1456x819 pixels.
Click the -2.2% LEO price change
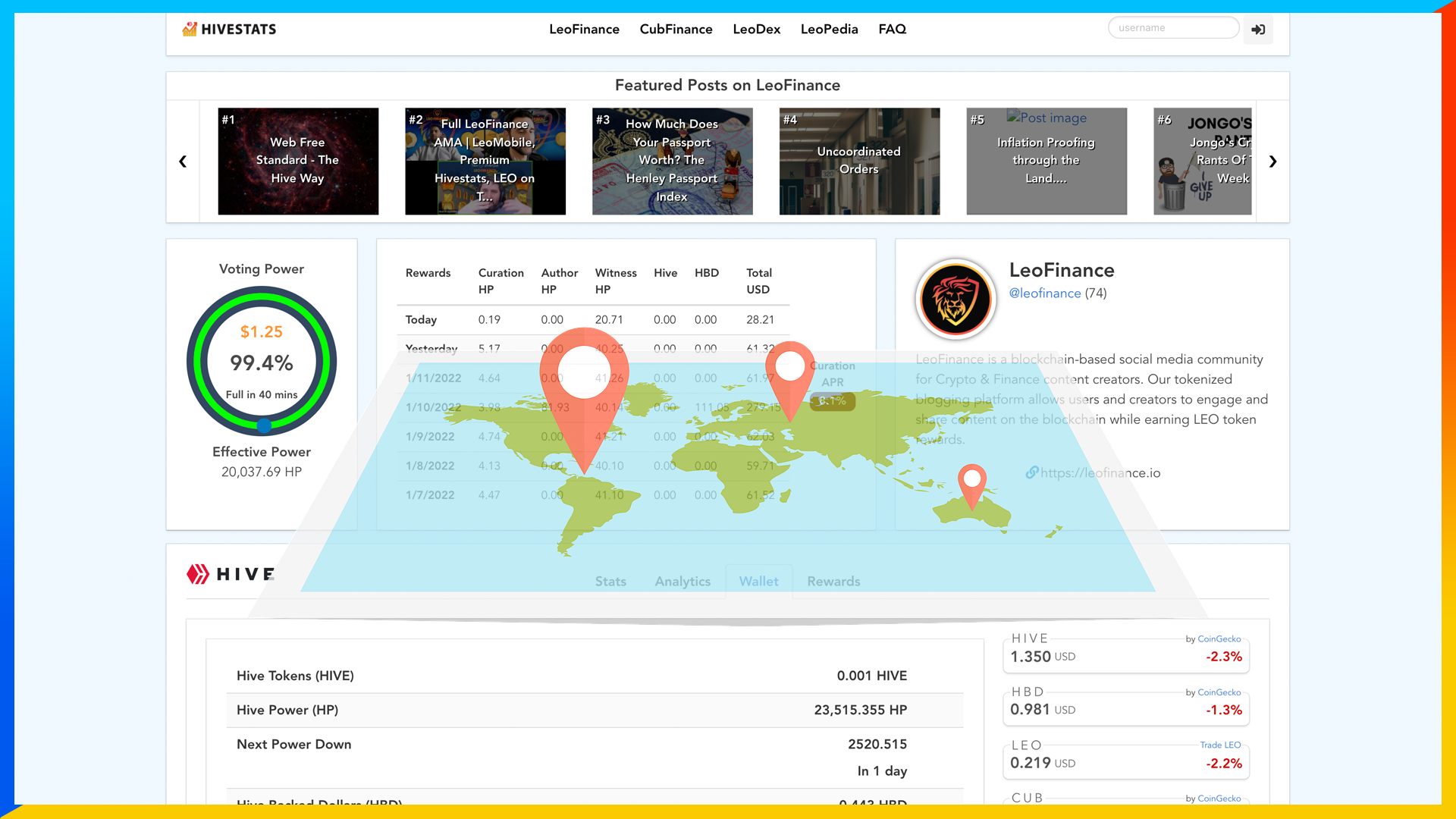1223,763
